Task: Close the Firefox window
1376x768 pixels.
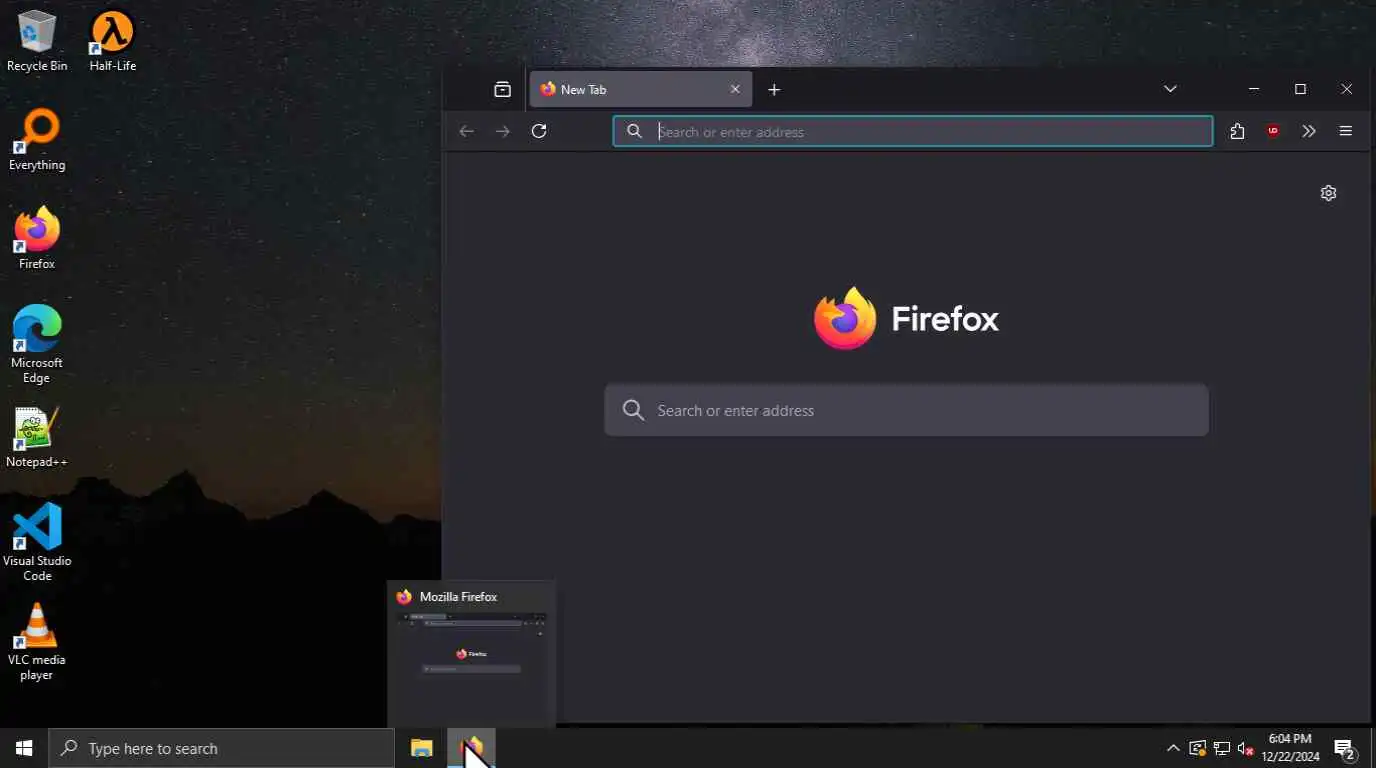Action: point(1346,89)
